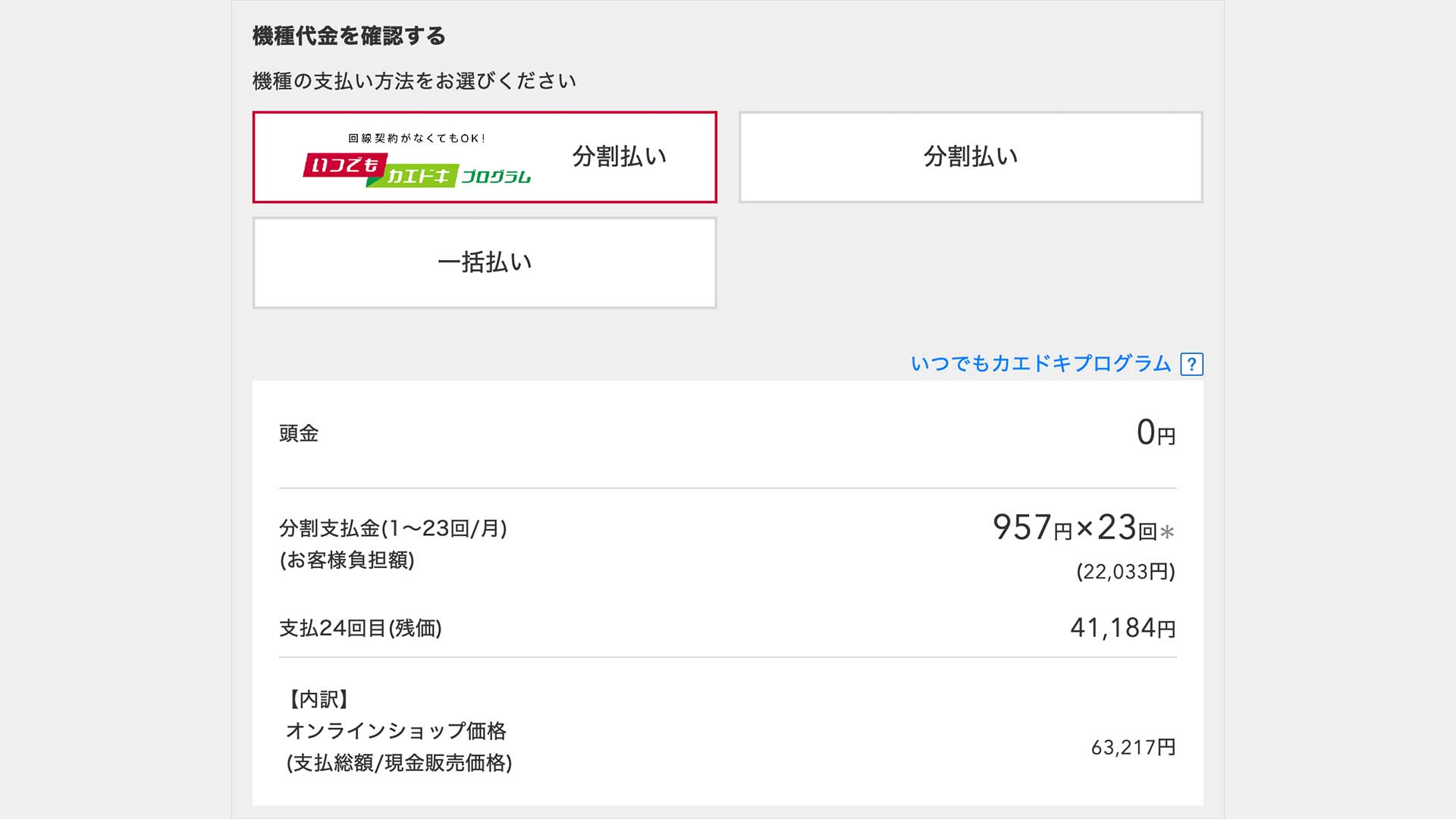The image size is (1456, 819).
Task: Click the 支払24回目(残価) label
Action: [x=360, y=628]
